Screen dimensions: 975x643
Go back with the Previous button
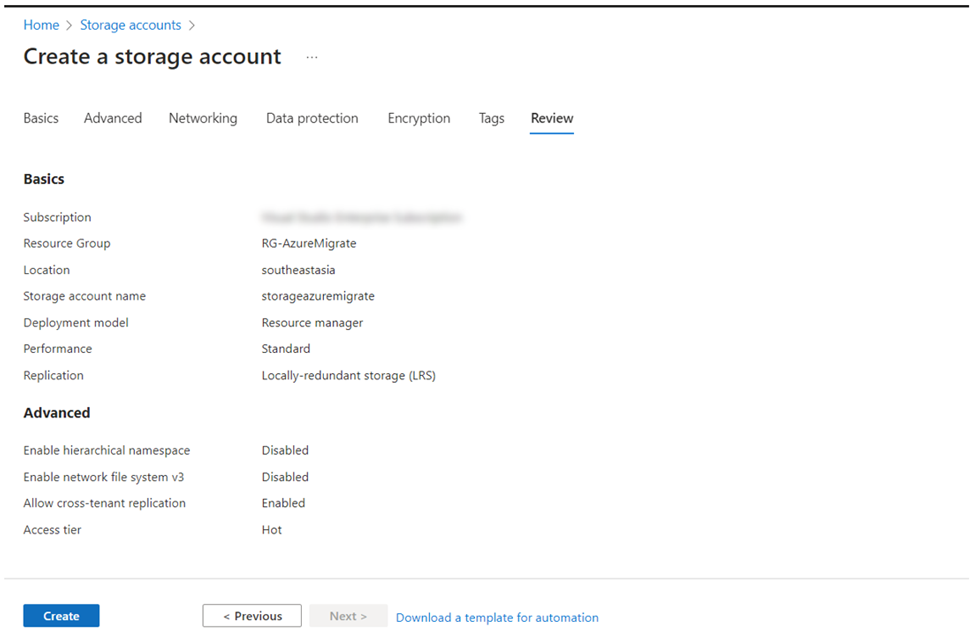click(x=252, y=616)
